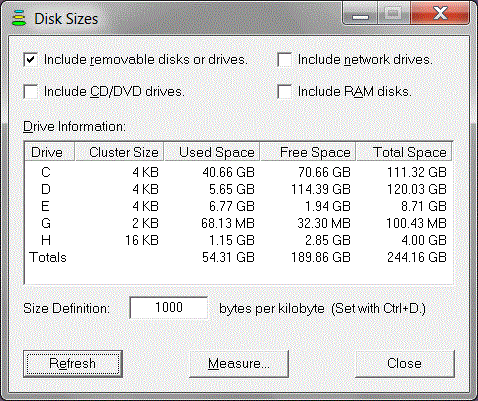Click the 114.39 GB free space value
This screenshot has width=478, height=401.
(x=321, y=189)
